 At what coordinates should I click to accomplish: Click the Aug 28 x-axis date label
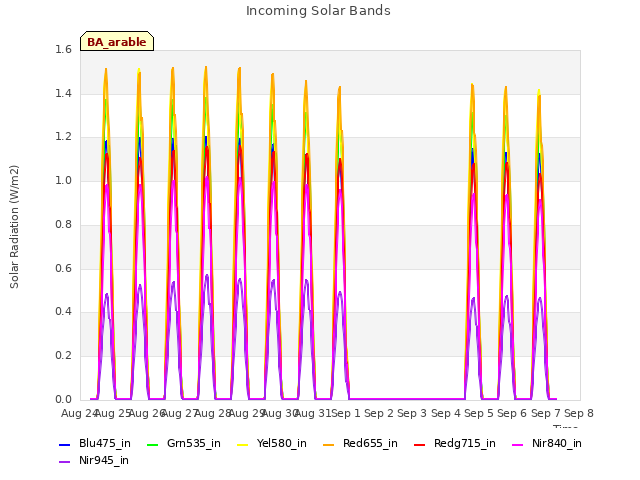[x=213, y=413]
